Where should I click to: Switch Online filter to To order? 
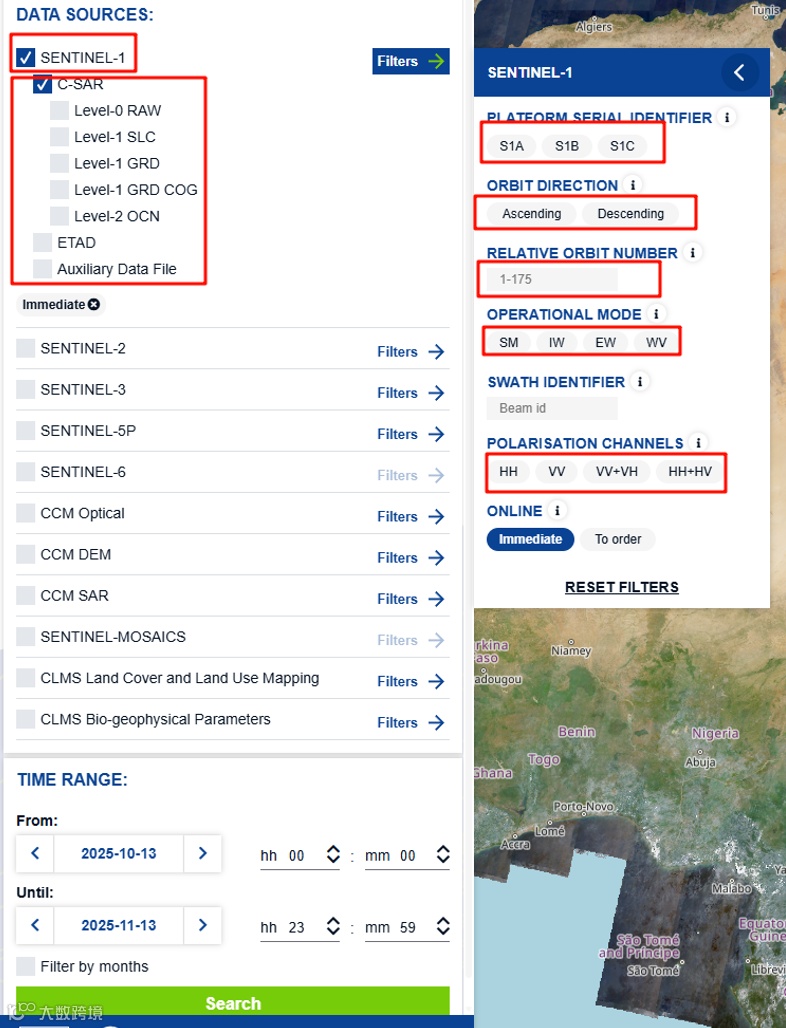[x=618, y=539]
